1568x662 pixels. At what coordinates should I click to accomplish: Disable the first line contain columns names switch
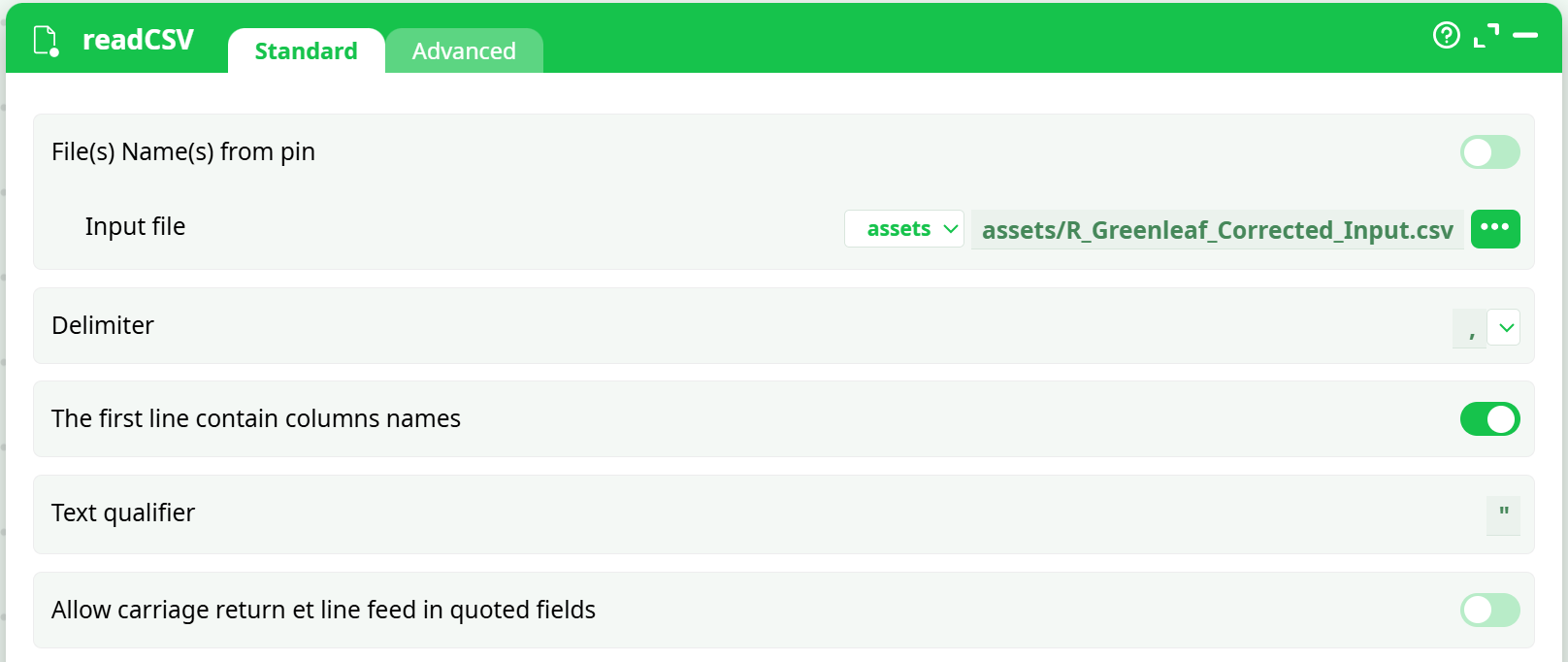point(1489,419)
